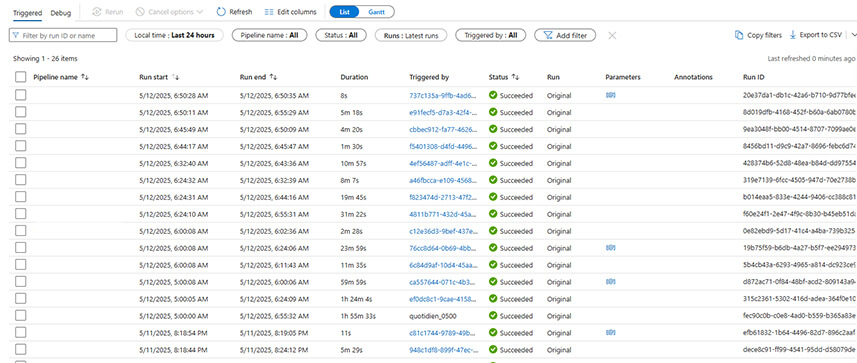Open trigger link 737c135a-9ffb-4ad6
Screen dimensions: 857x363
(x=443, y=95)
